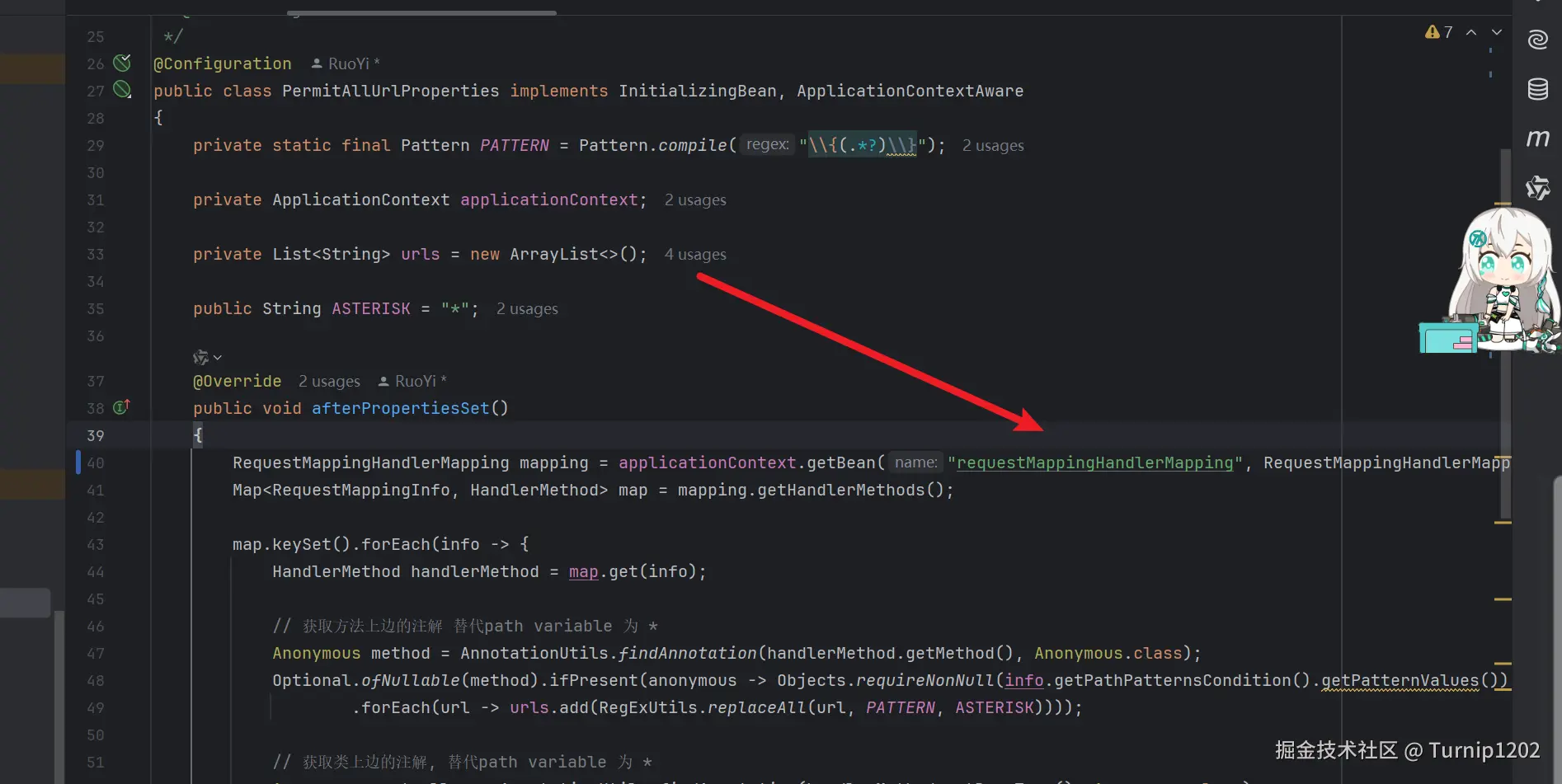
Task: Click the blue change marker beside line 40
Action: tap(78, 462)
